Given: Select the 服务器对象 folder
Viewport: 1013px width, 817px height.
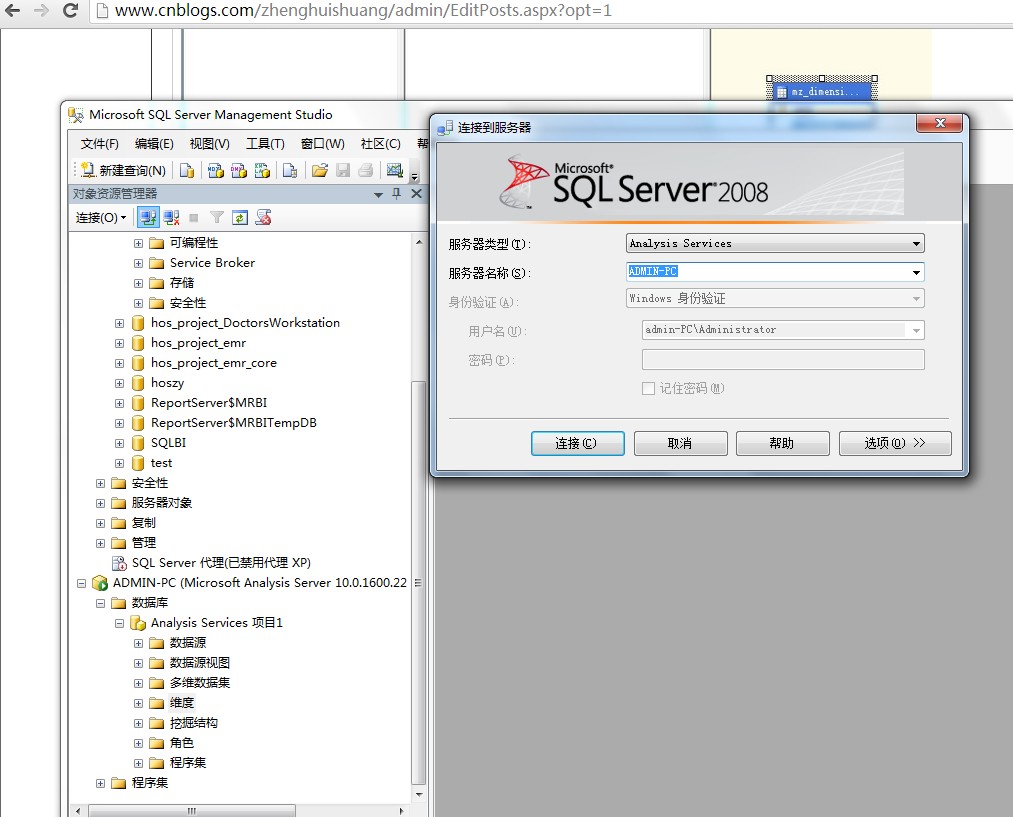Looking at the screenshot, I should coord(162,503).
